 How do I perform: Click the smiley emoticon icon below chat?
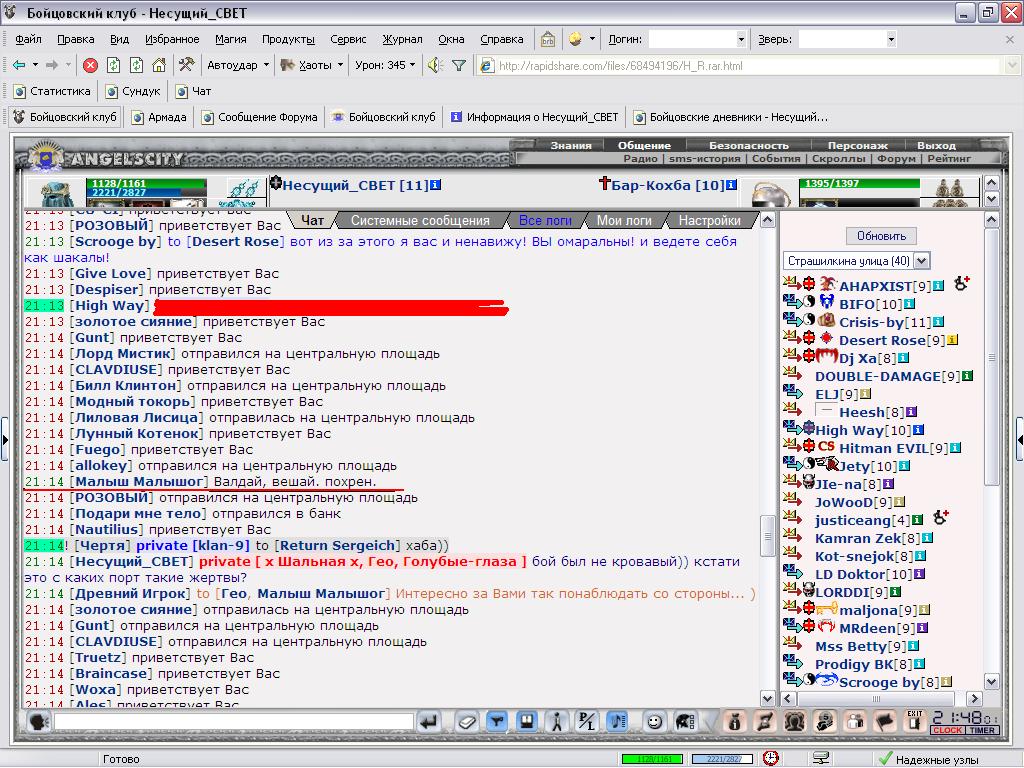click(x=654, y=722)
